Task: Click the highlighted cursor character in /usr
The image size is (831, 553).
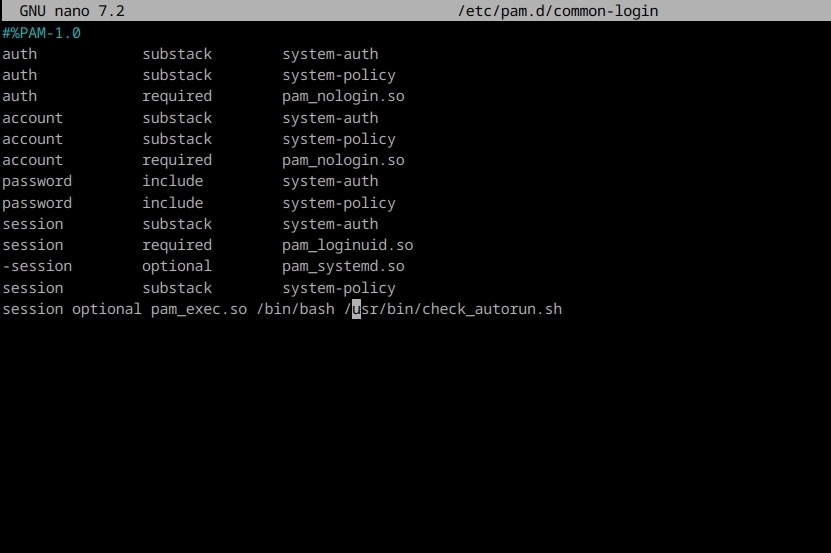Action: coord(357,309)
